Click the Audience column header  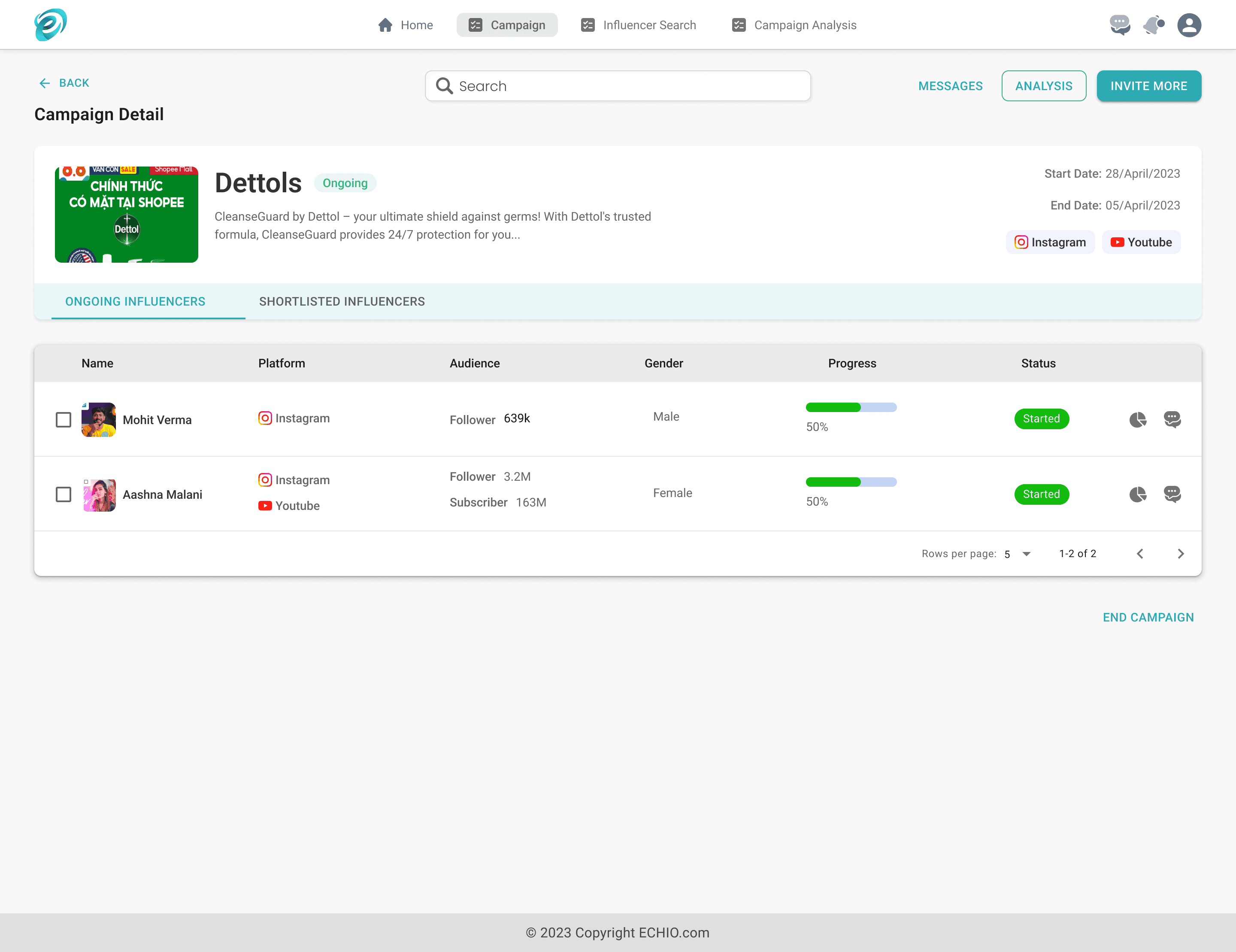coord(475,364)
